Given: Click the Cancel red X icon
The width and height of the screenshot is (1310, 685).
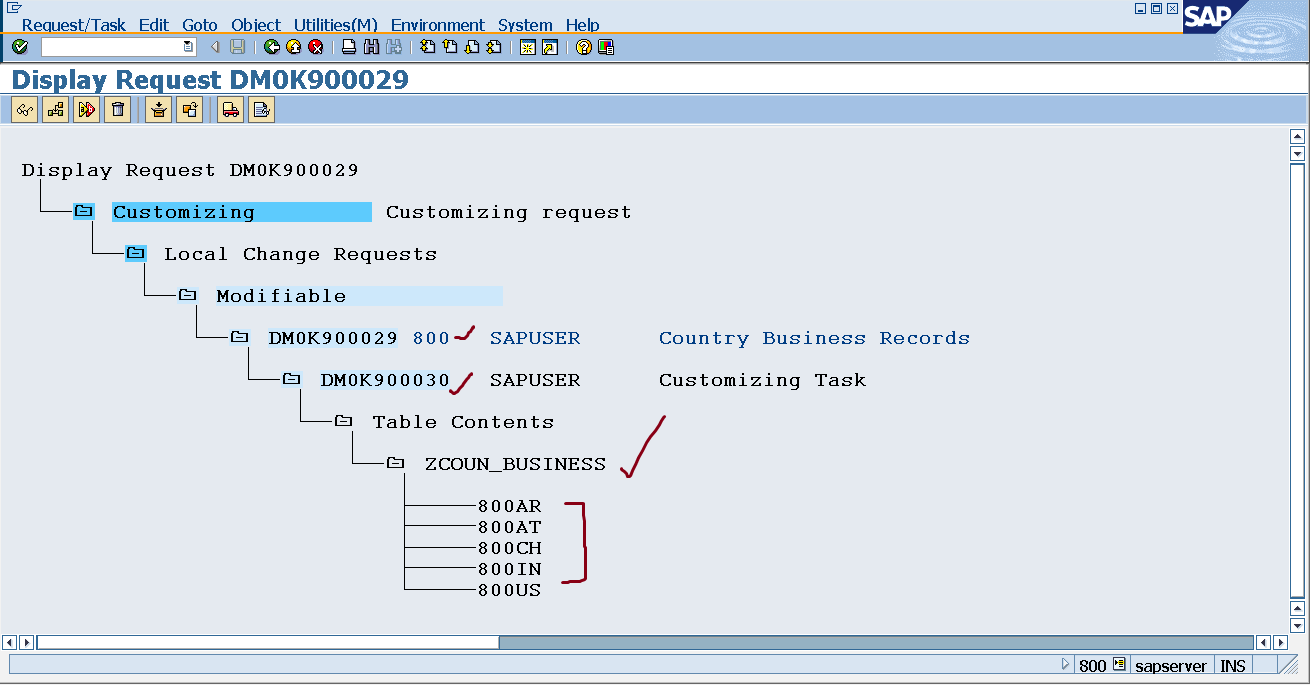Looking at the screenshot, I should click(317, 46).
